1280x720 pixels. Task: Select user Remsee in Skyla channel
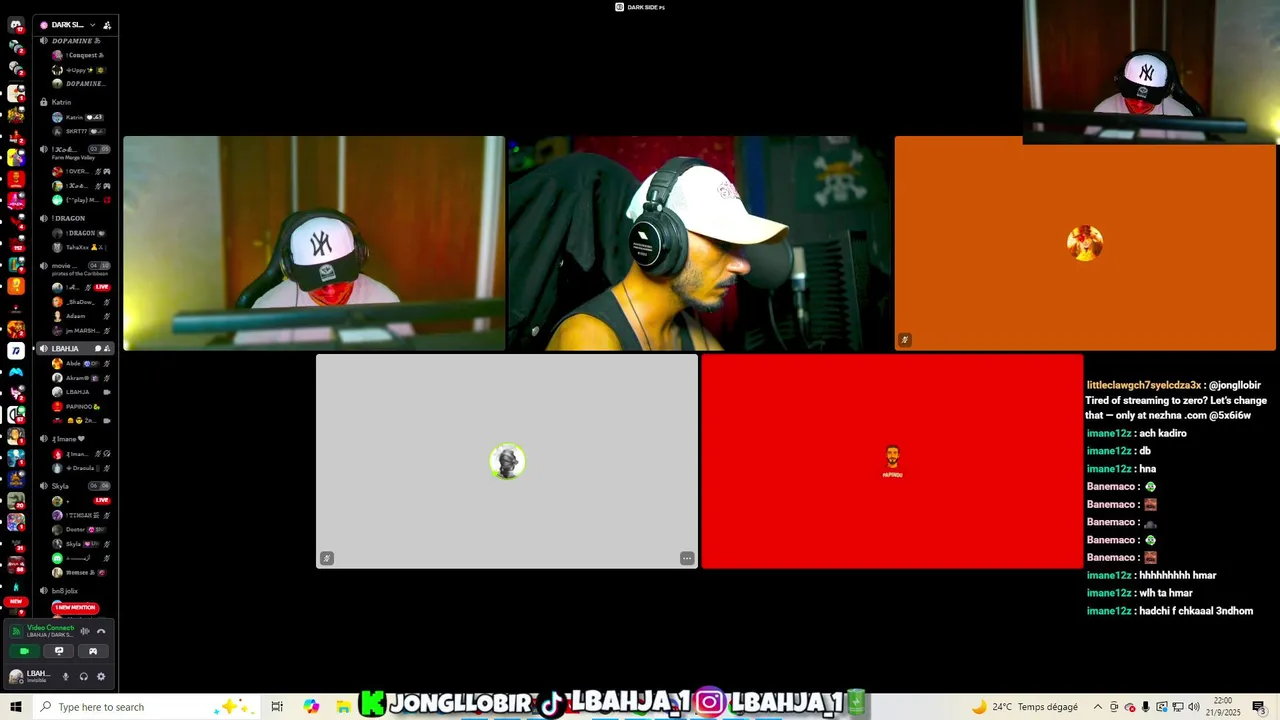click(x=80, y=572)
